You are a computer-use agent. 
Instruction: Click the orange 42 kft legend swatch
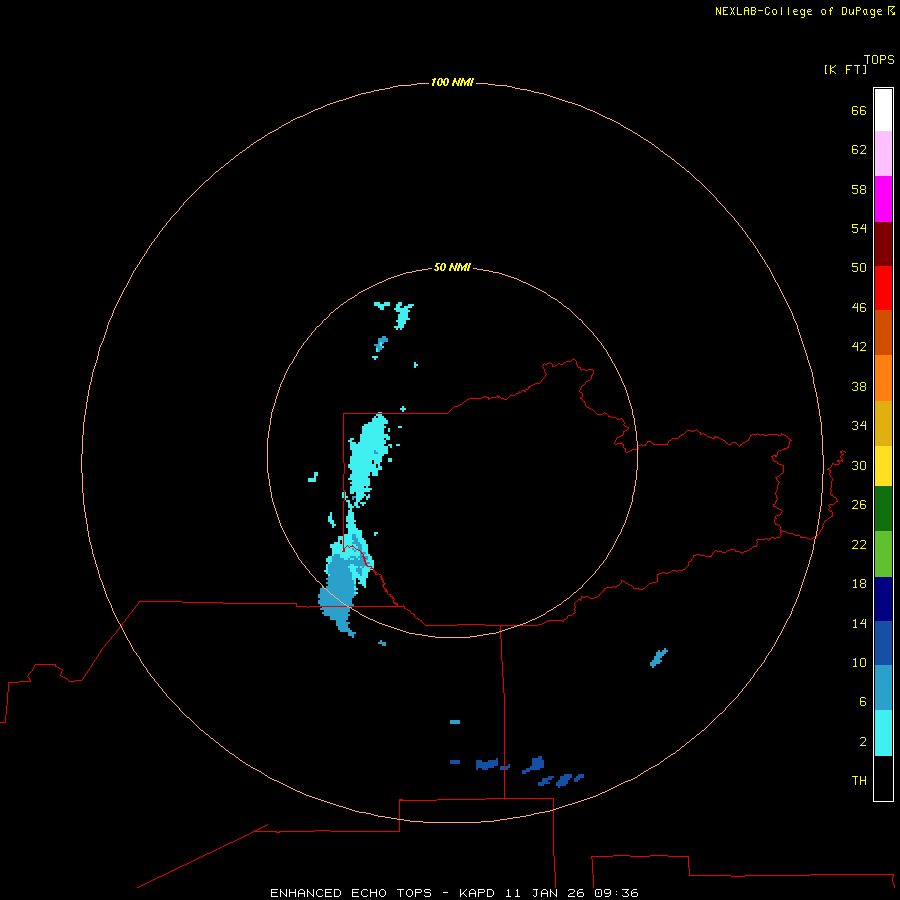[x=883, y=378]
